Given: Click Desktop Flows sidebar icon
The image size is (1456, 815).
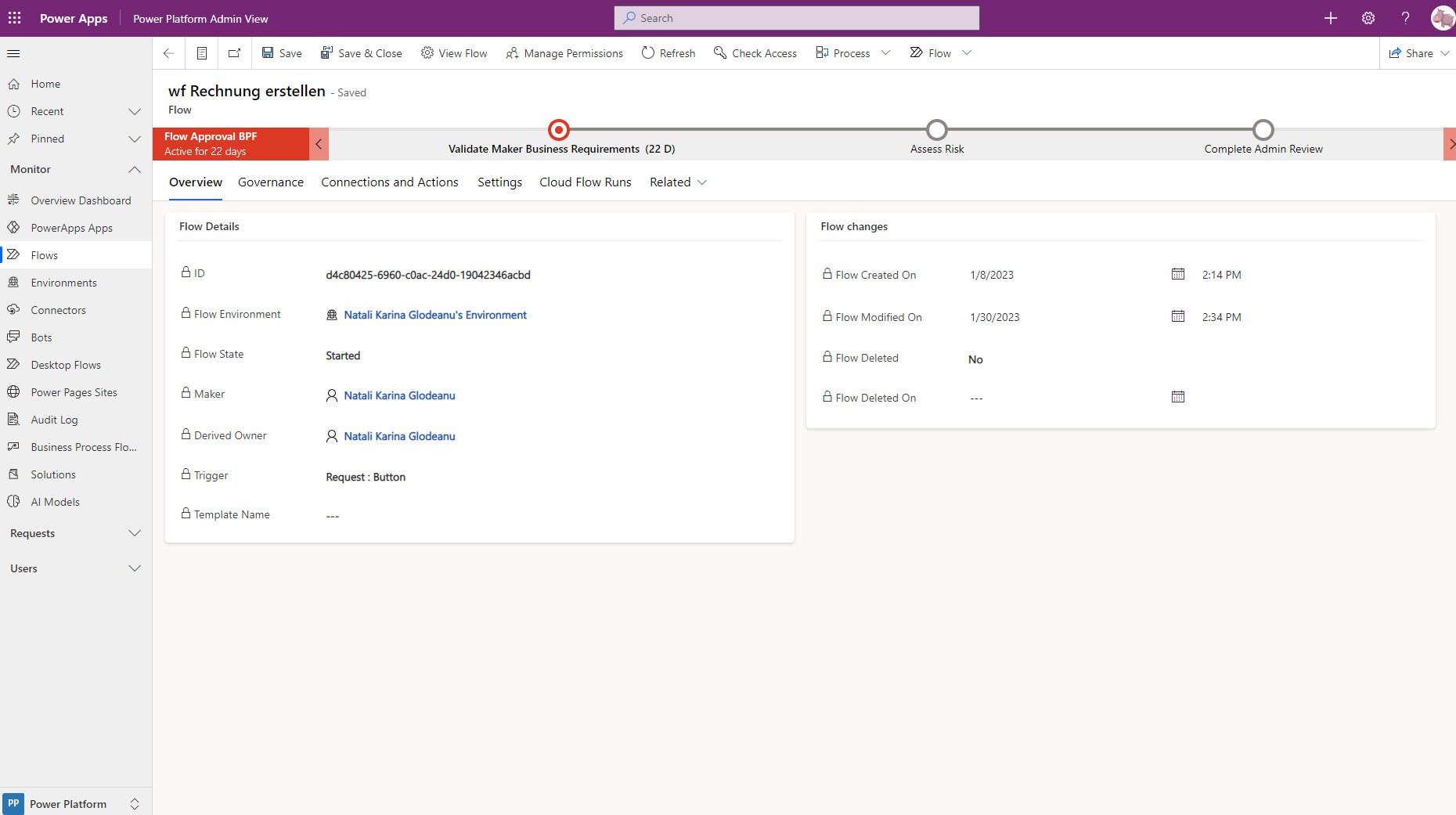Looking at the screenshot, I should (13, 364).
